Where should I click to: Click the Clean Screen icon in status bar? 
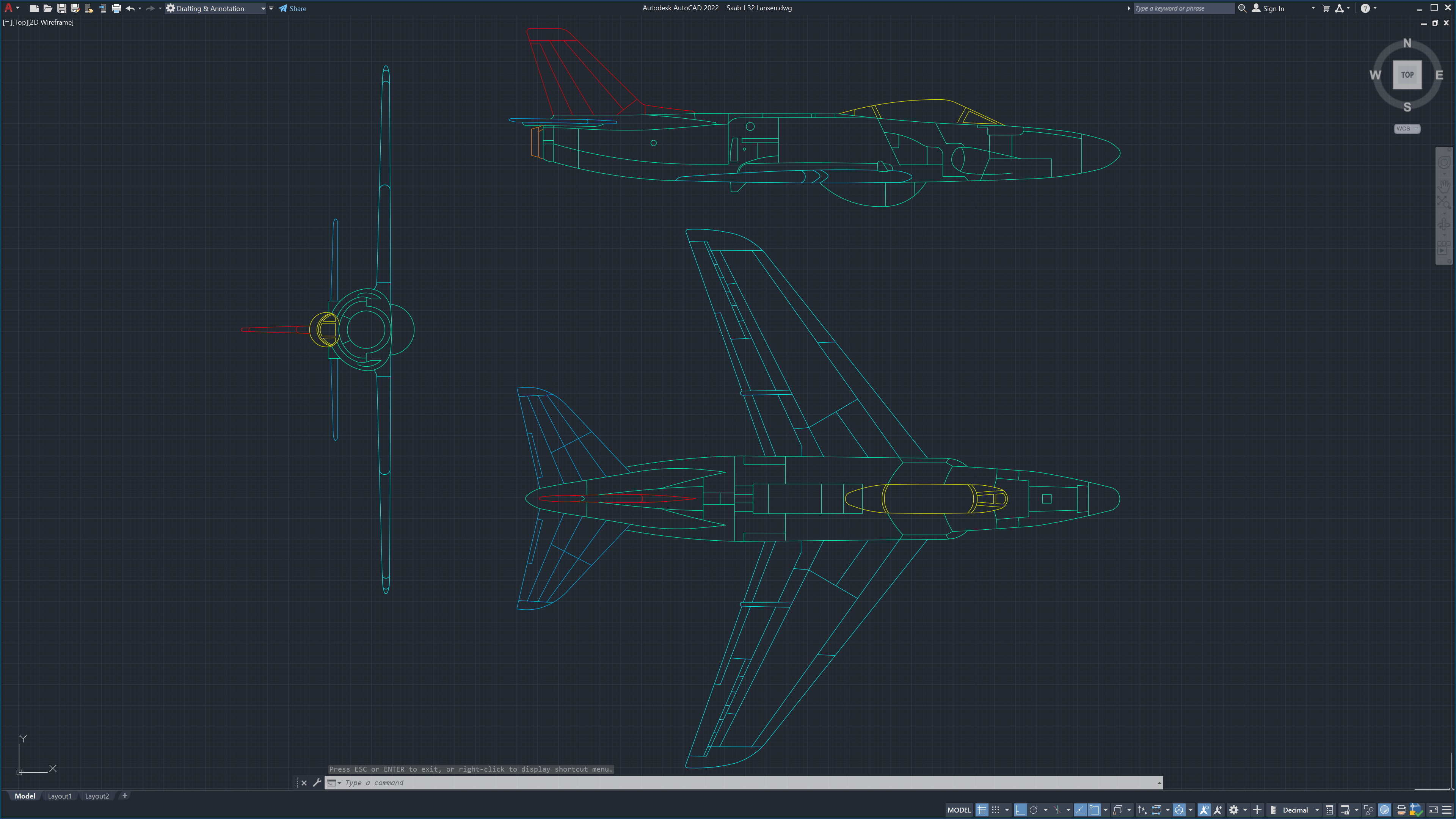tap(1433, 810)
